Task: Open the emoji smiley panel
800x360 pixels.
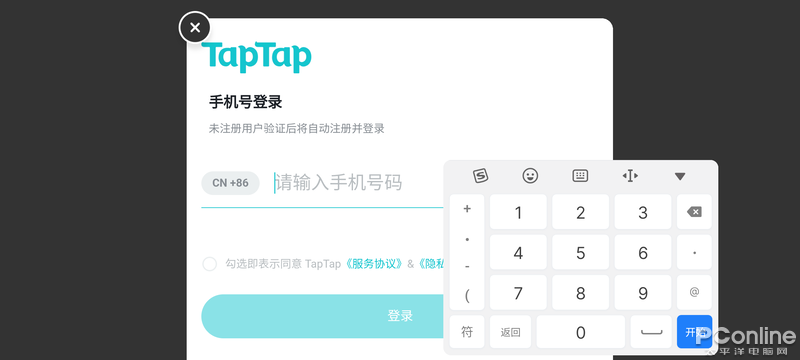Action: (530, 176)
